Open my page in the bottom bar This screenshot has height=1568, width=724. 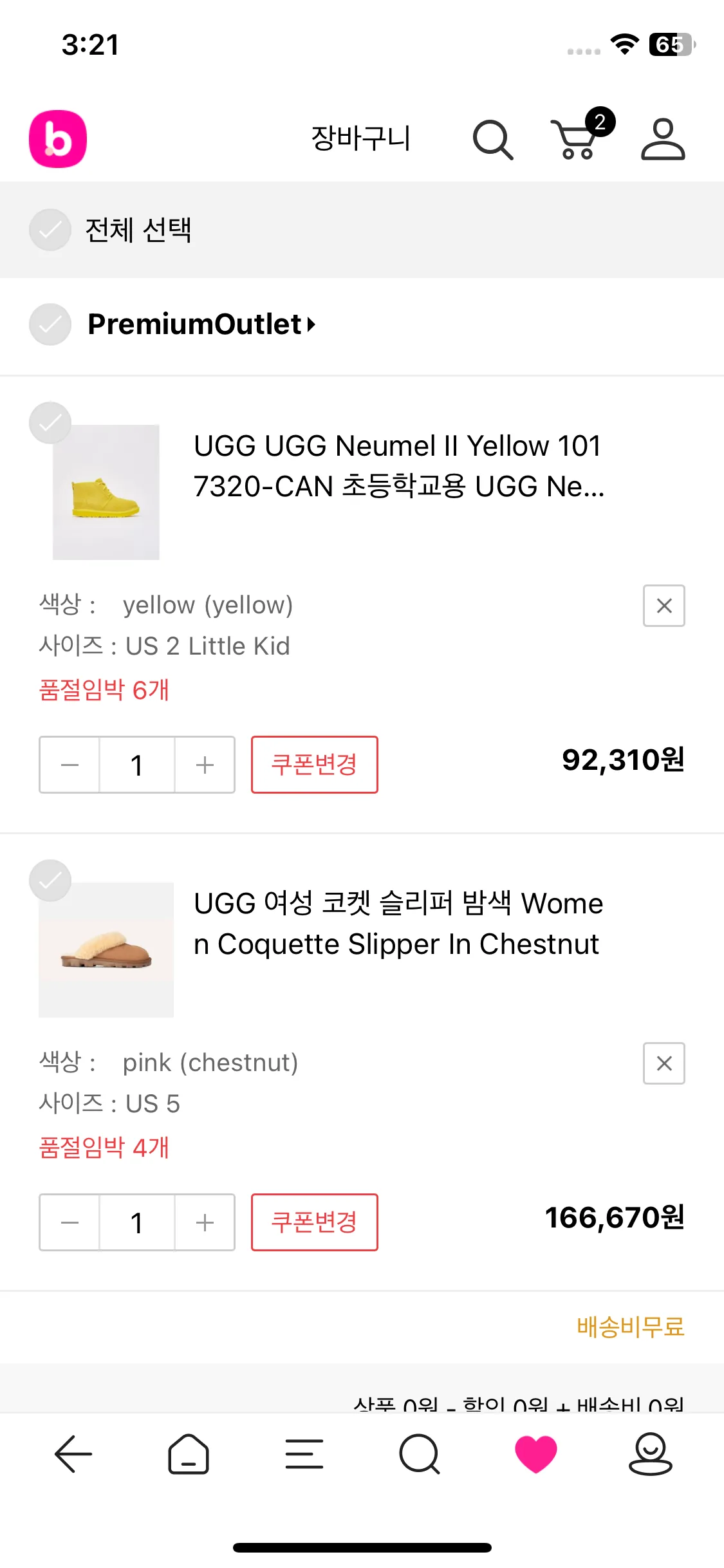pos(650,1454)
